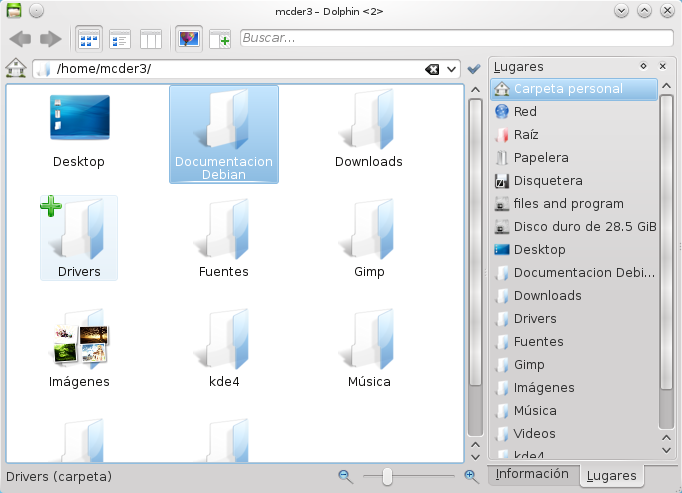
Task: Click the round titlebar sticky button
Action: tap(37, 10)
